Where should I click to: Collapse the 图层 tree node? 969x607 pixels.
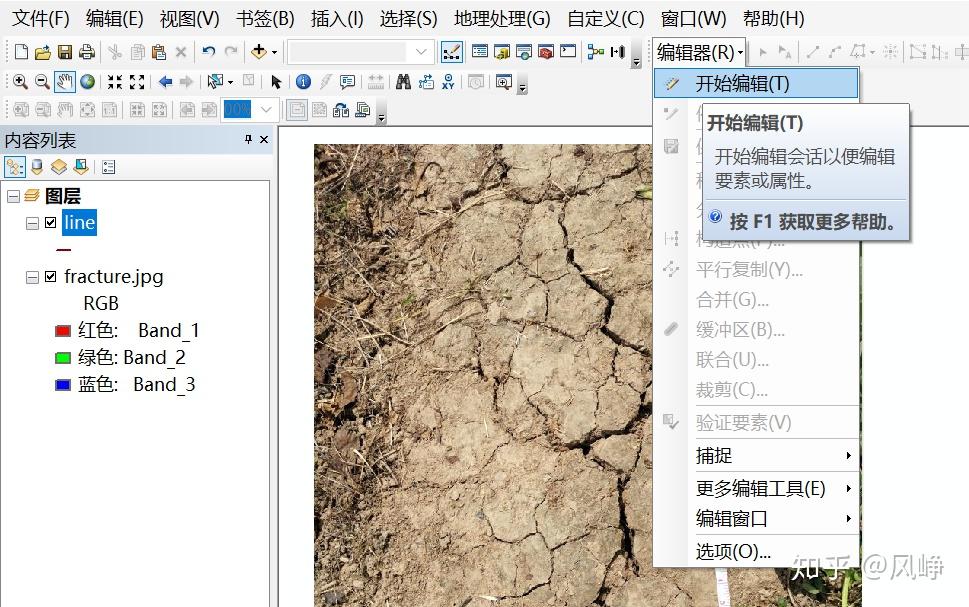tap(11, 196)
